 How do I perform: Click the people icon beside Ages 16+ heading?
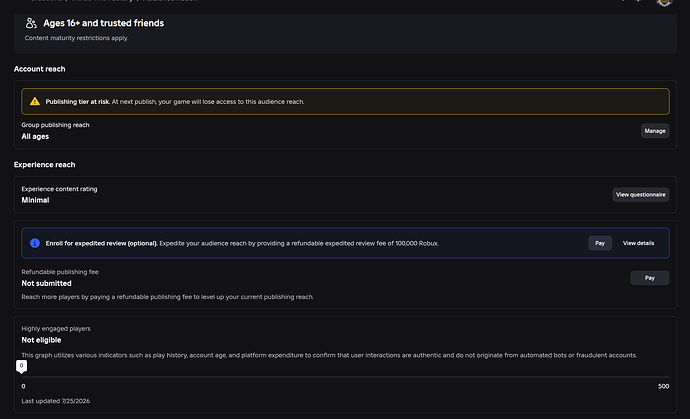pos(31,23)
